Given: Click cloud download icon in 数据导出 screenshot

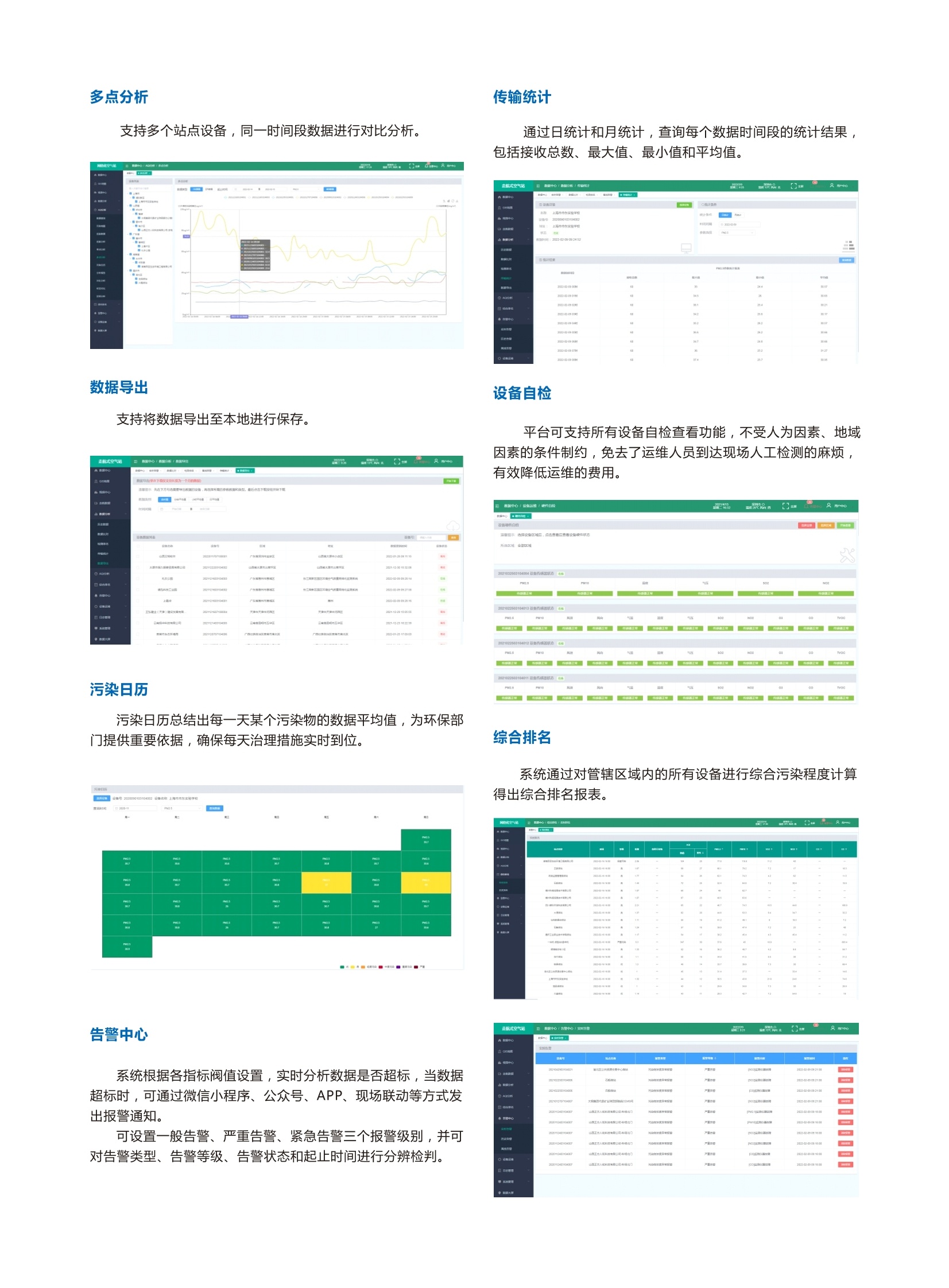Looking at the screenshot, I should [x=453, y=526].
